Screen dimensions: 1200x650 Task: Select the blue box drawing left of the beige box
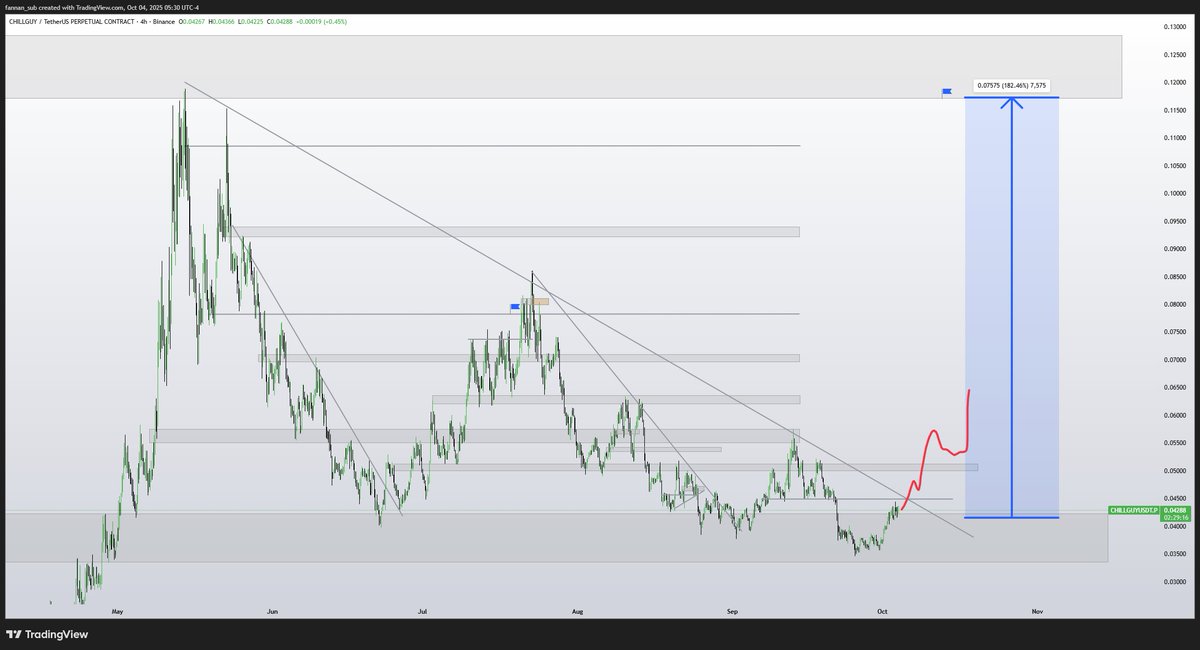[x=515, y=306]
